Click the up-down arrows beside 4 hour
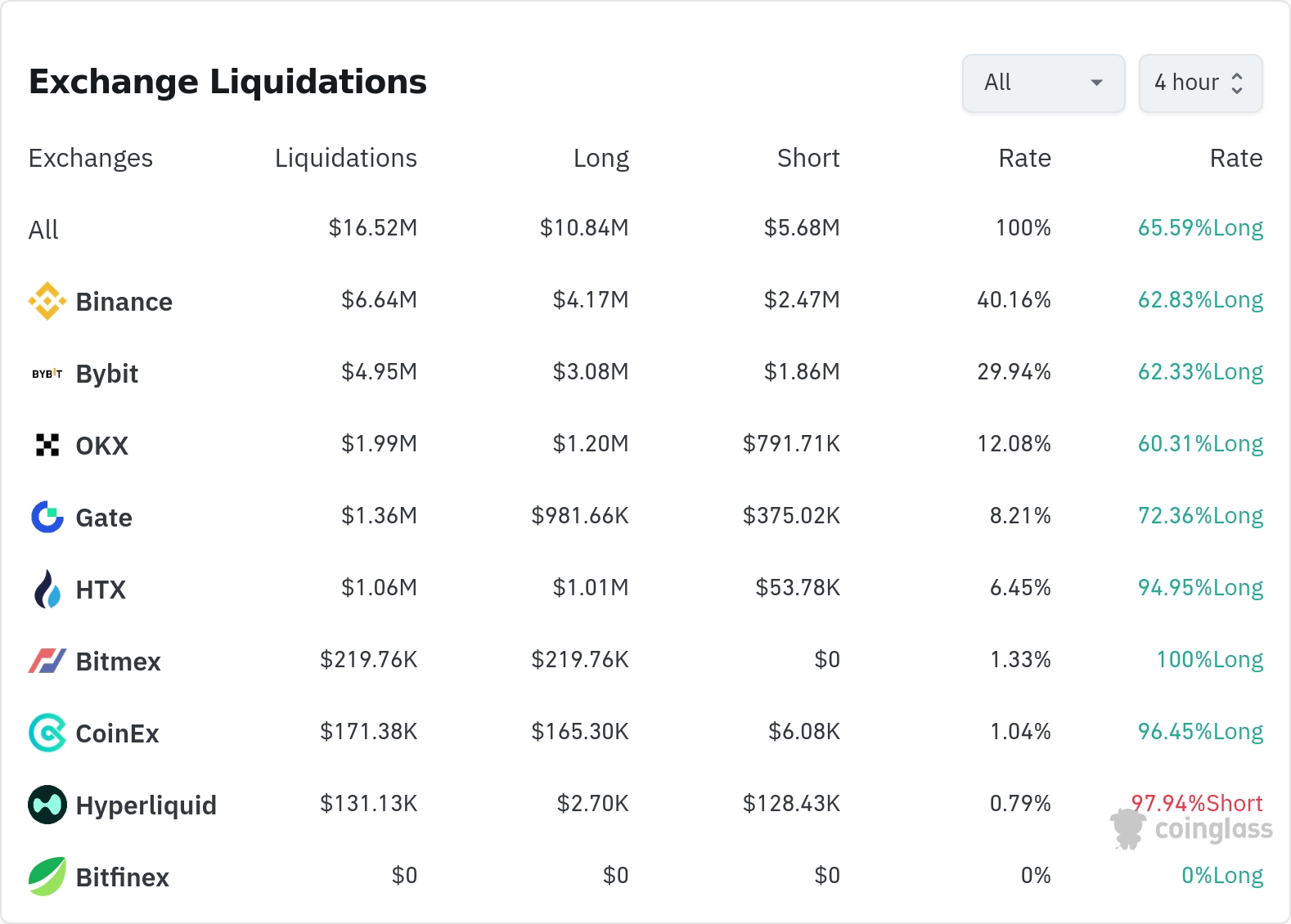 click(1237, 83)
